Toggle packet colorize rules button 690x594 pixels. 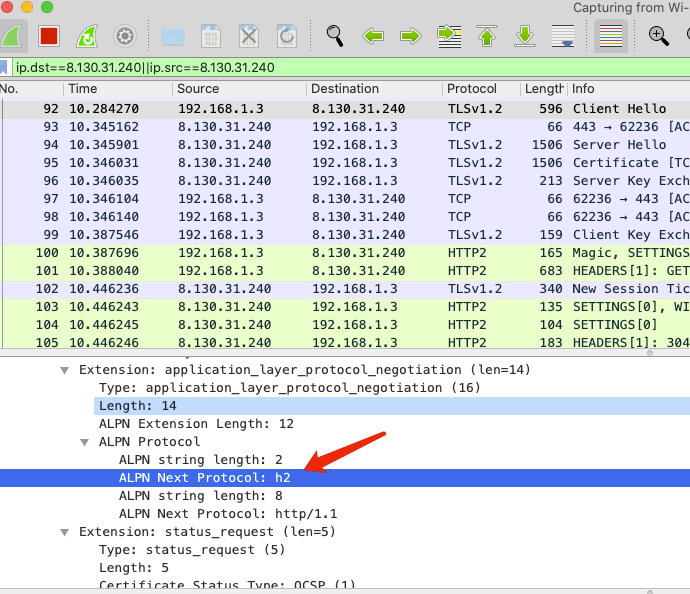coord(610,36)
